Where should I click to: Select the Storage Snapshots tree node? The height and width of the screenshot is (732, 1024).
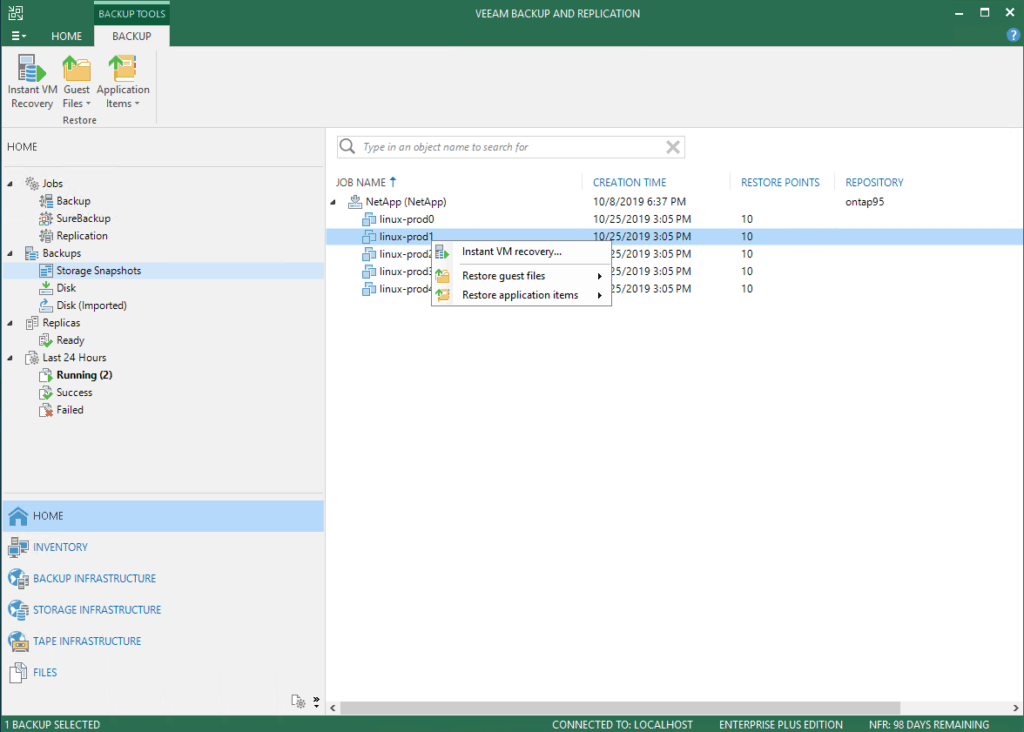click(98, 271)
